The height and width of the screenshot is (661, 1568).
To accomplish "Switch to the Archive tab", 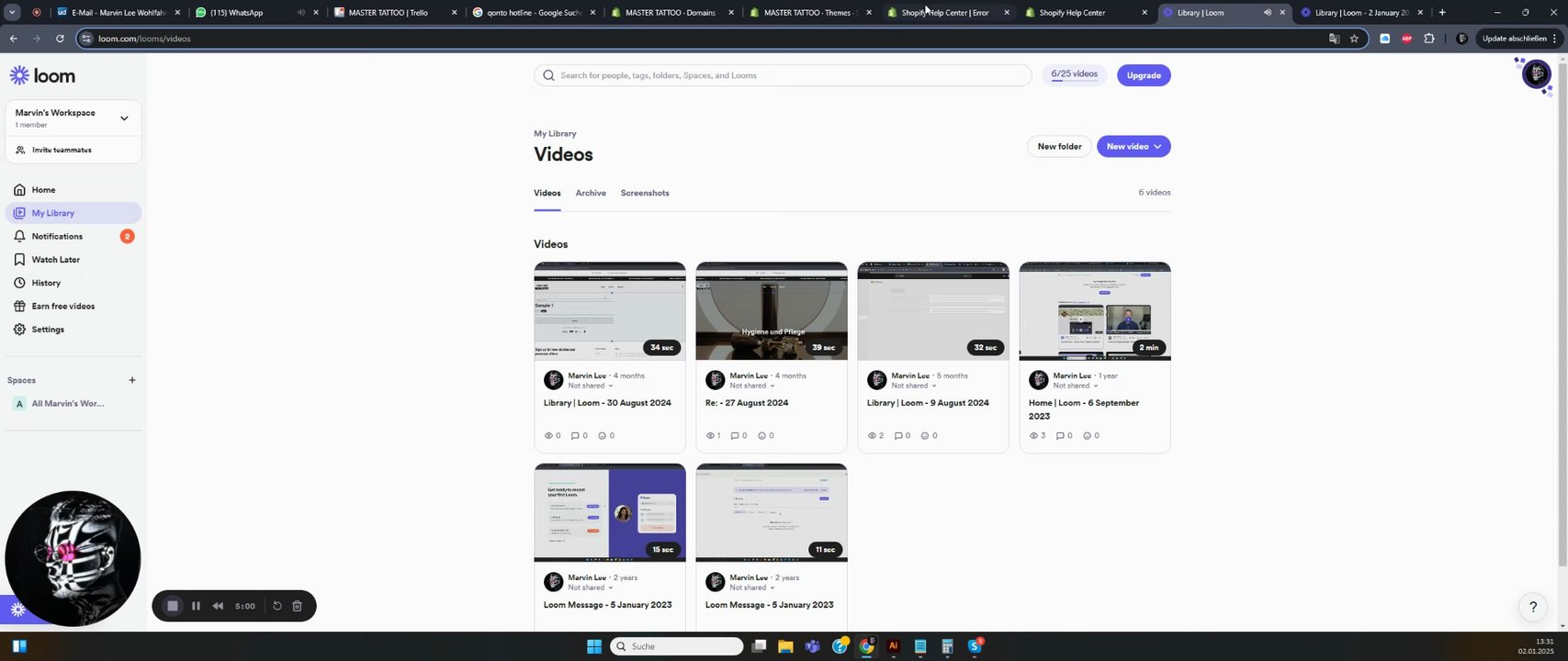I will pos(591,193).
